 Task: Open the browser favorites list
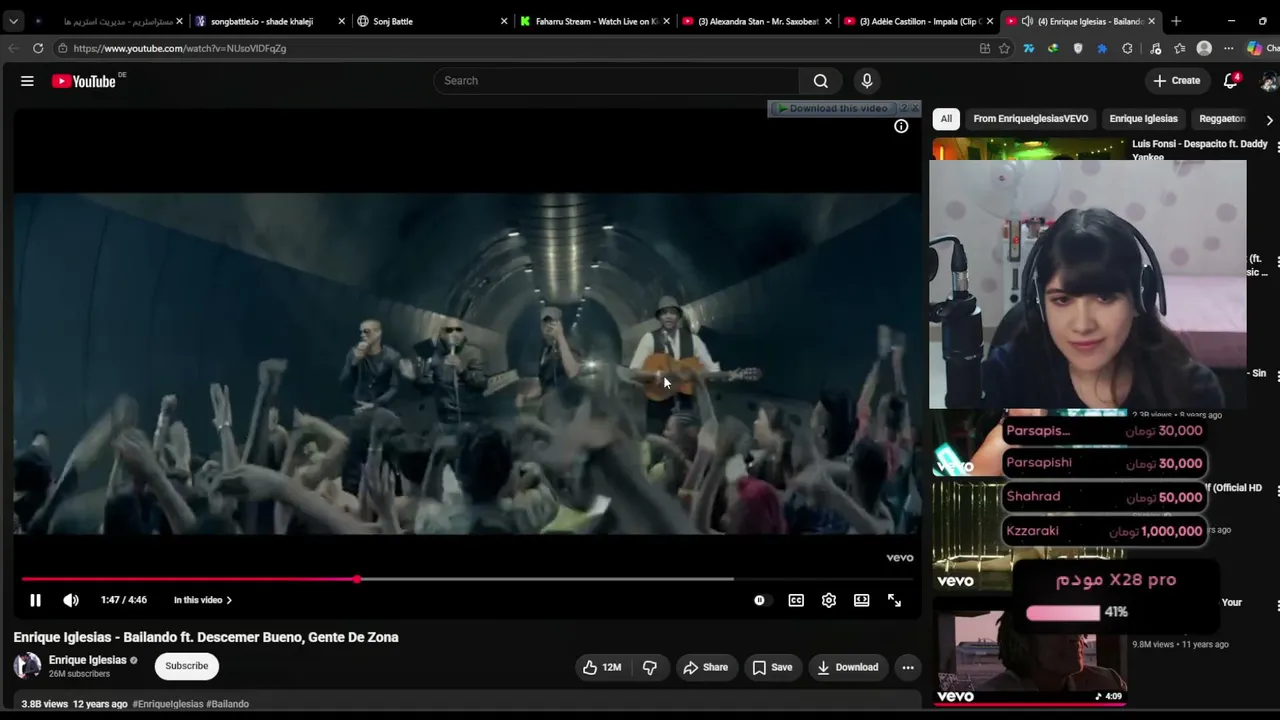(1180, 48)
